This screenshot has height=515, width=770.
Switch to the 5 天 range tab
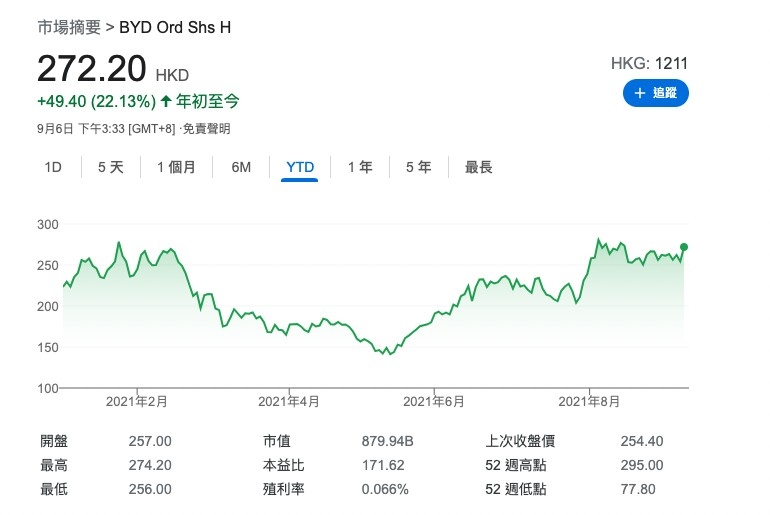click(111, 167)
